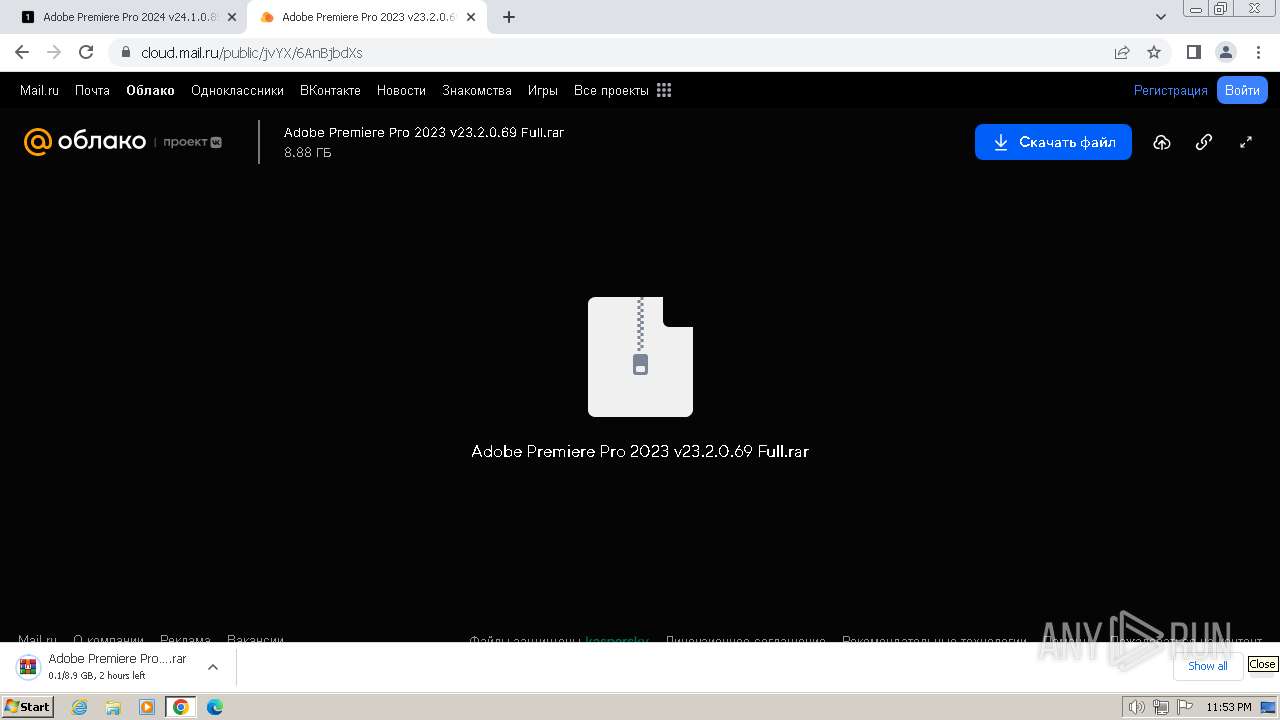Open the Игры link
The height and width of the screenshot is (720, 1280).
coord(543,90)
